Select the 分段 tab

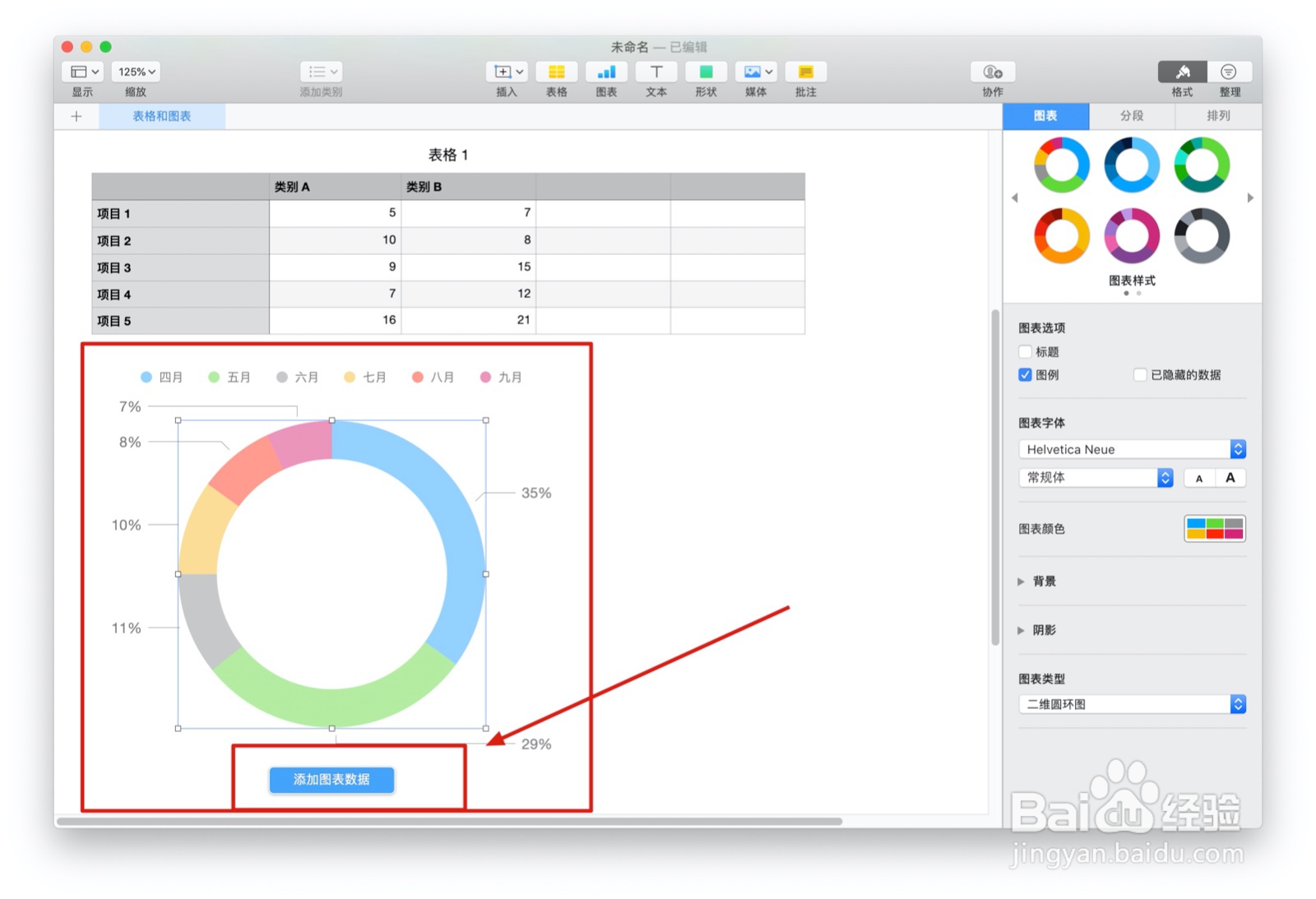[1131, 116]
